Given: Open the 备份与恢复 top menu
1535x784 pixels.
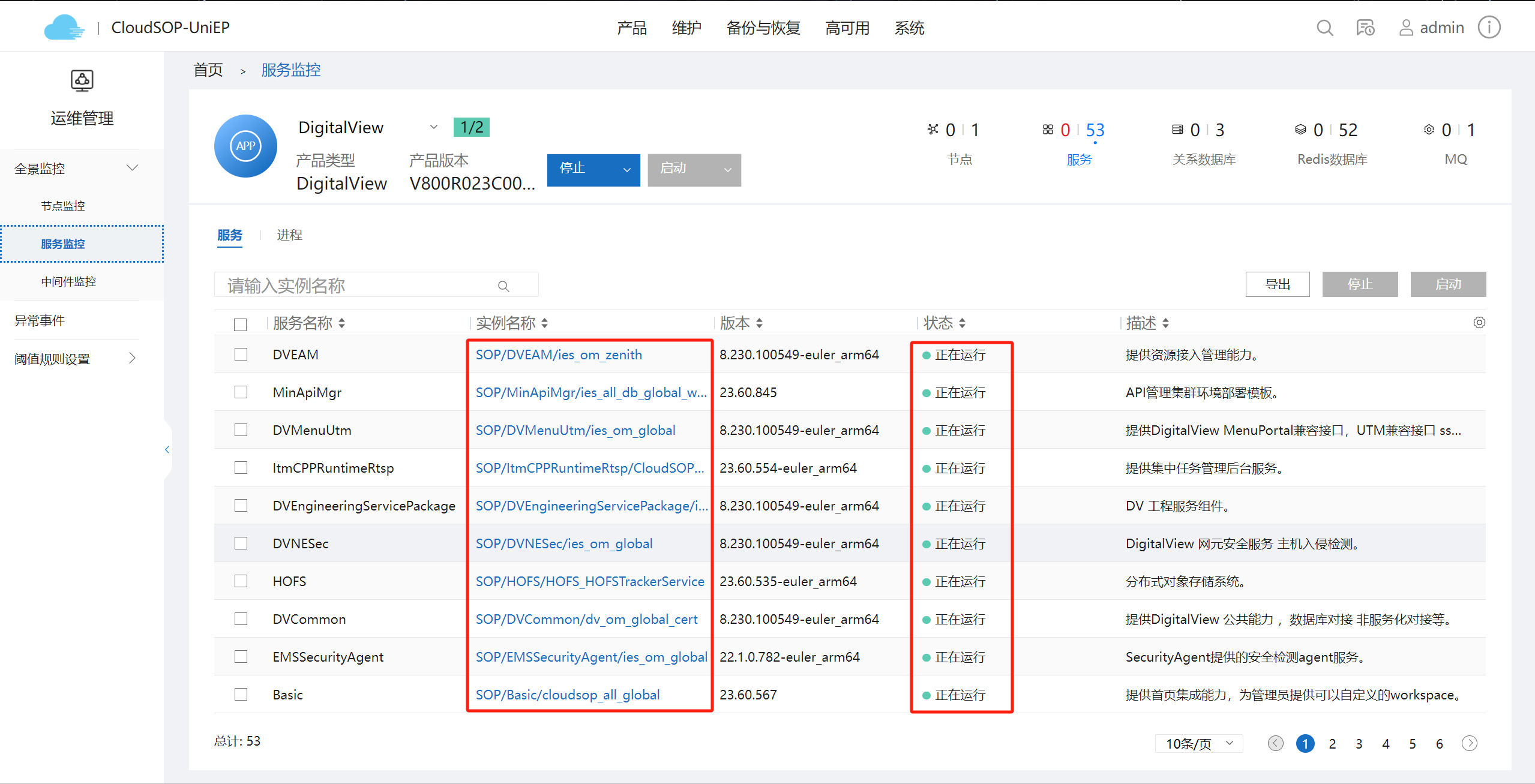Looking at the screenshot, I should coord(763,28).
